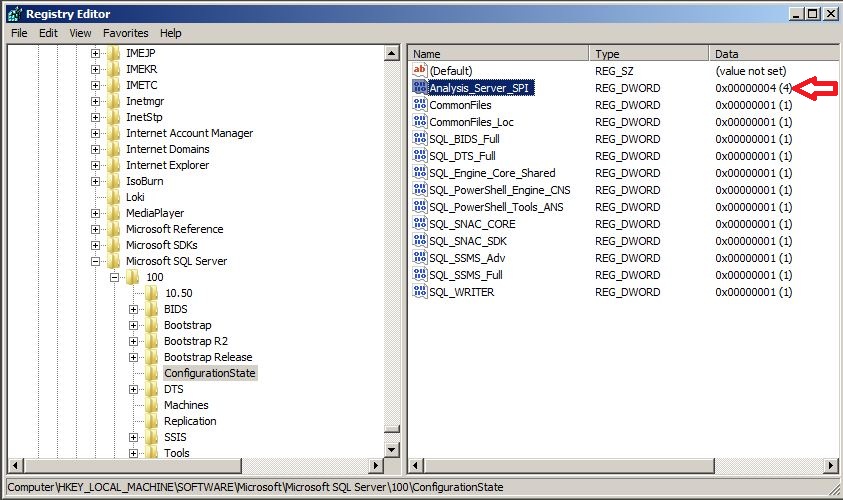843x500 pixels.
Task: Open the Edit menu
Action: [x=48, y=33]
